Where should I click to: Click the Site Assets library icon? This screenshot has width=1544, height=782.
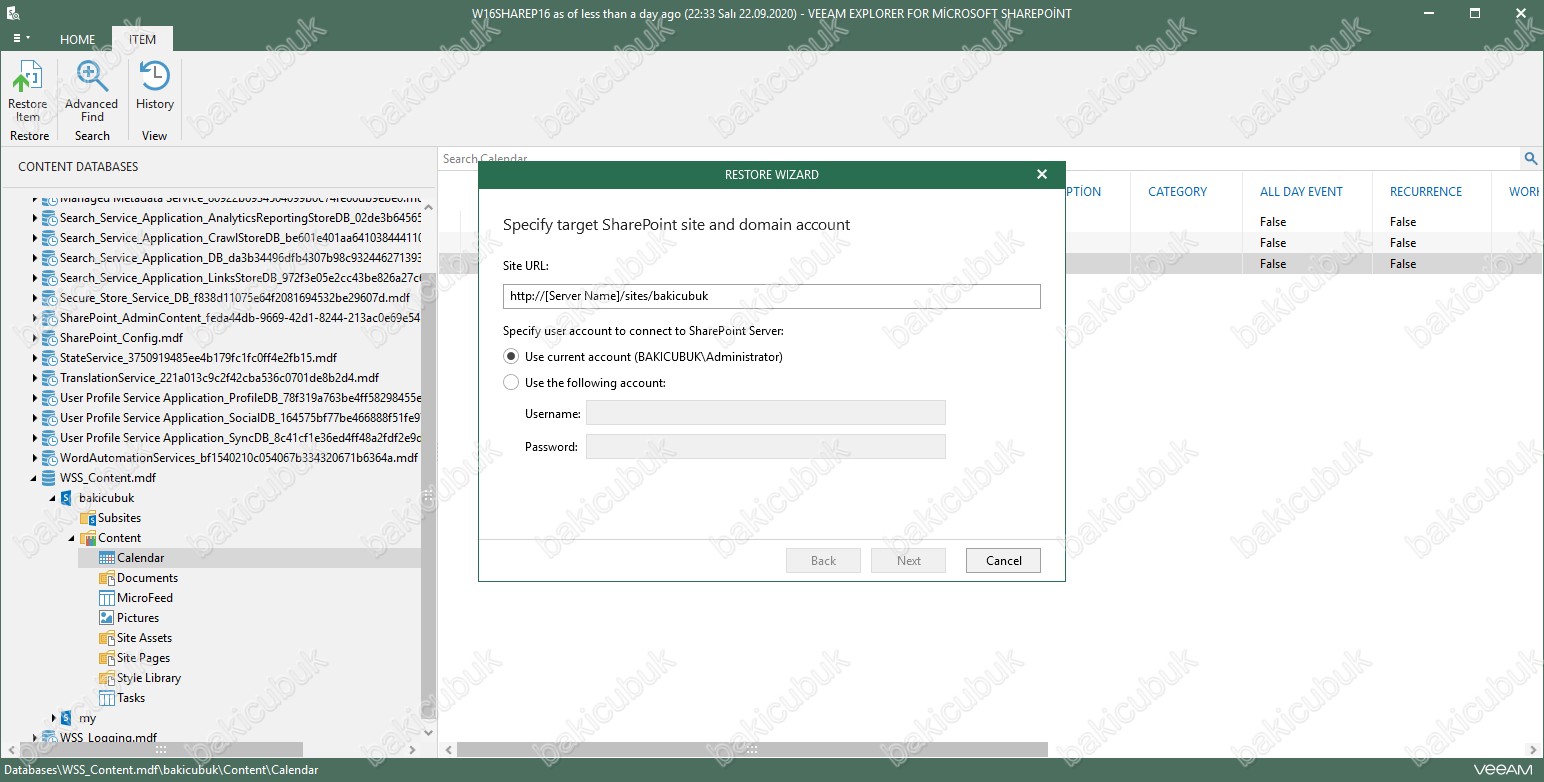click(x=107, y=638)
